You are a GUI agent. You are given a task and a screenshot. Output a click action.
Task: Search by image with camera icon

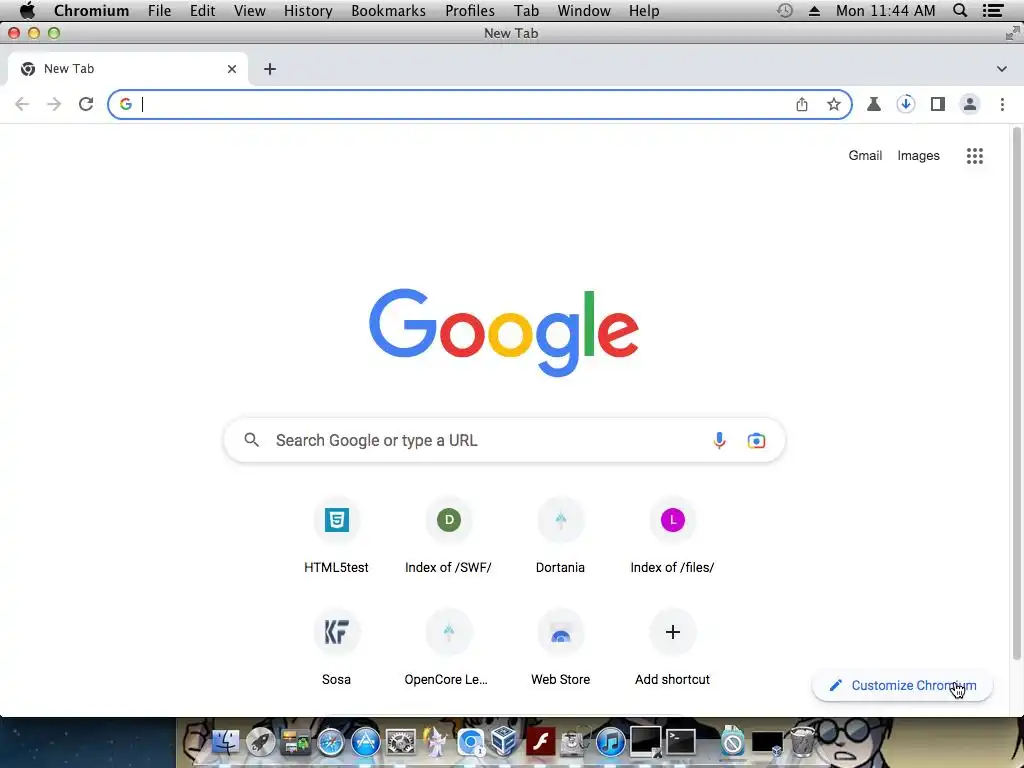coord(756,441)
